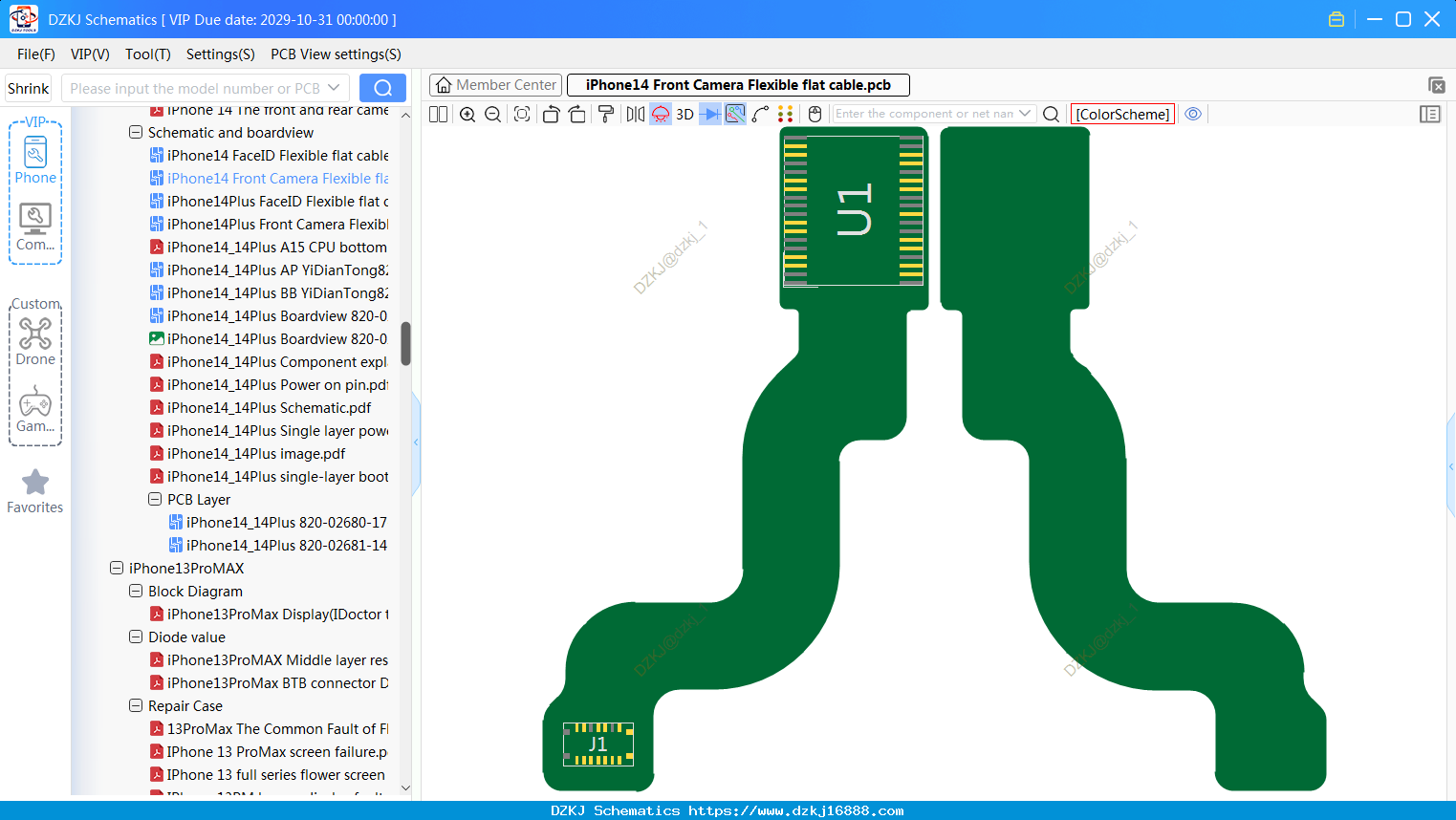Image resolution: width=1456 pixels, height=820 pixels.
Task: Rotate the board counterclockwise
Action: point(551,114)
